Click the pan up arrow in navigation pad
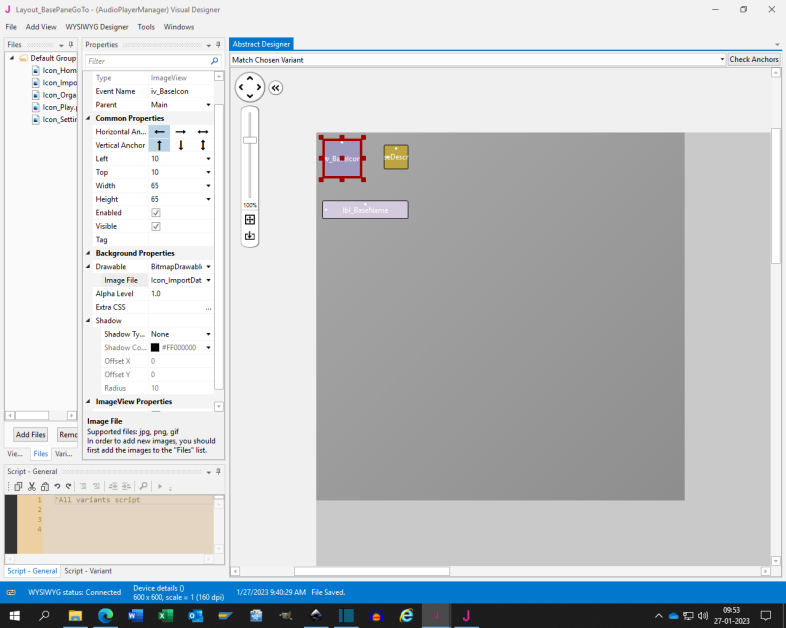Viewport: 786px width, 628px height. 250,78
